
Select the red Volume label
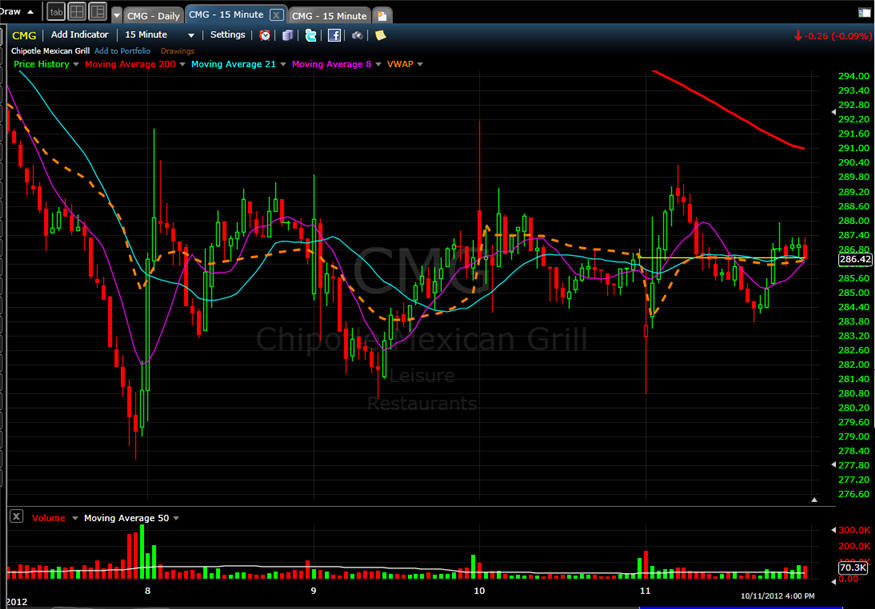click(49, 518)
